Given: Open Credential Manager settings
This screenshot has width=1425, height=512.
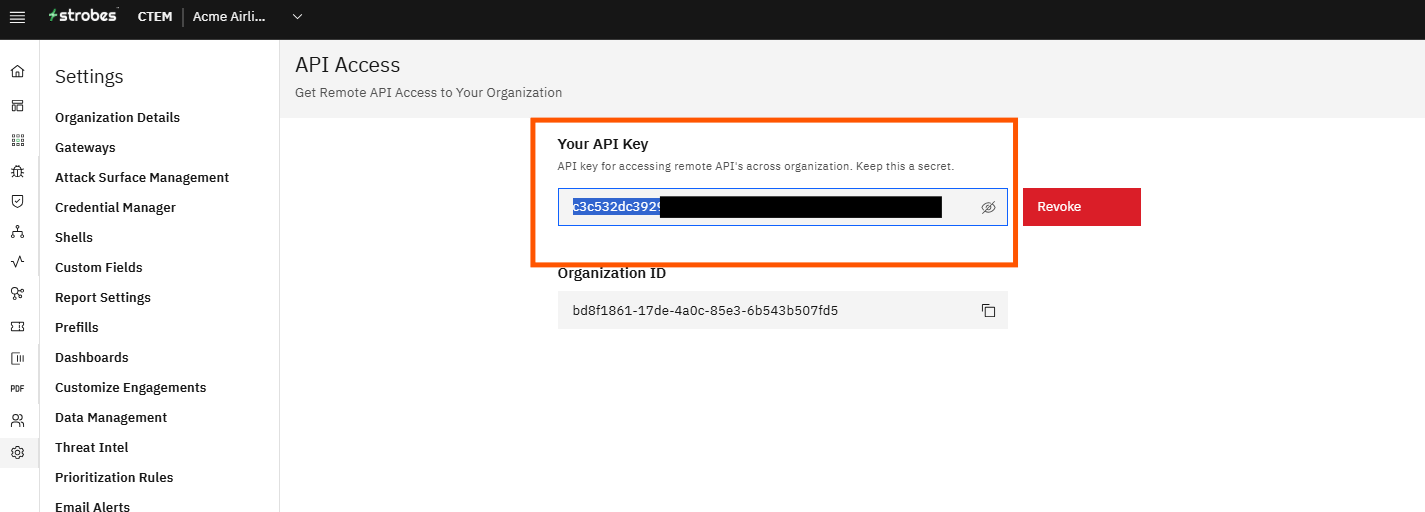Looking at the screenshot, I should (115, 207).
